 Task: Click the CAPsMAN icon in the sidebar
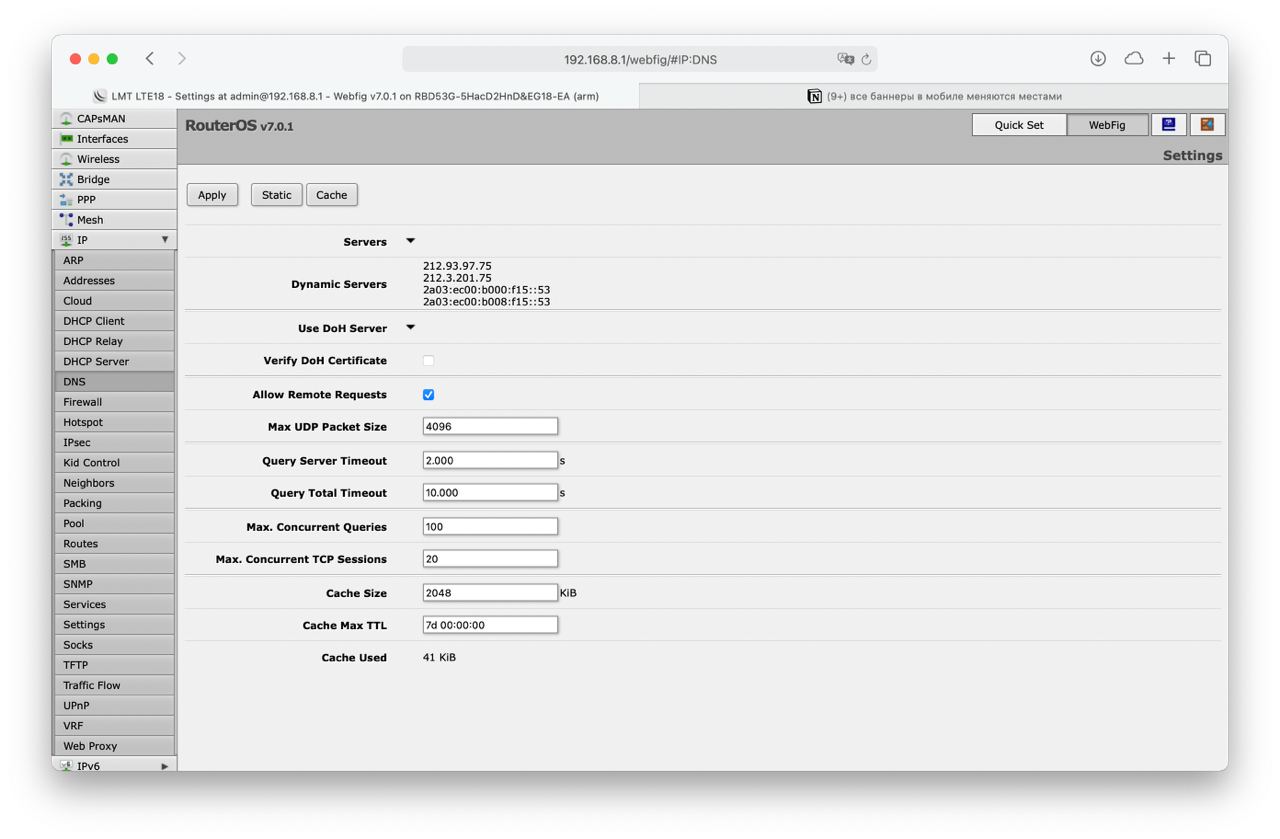67,119
